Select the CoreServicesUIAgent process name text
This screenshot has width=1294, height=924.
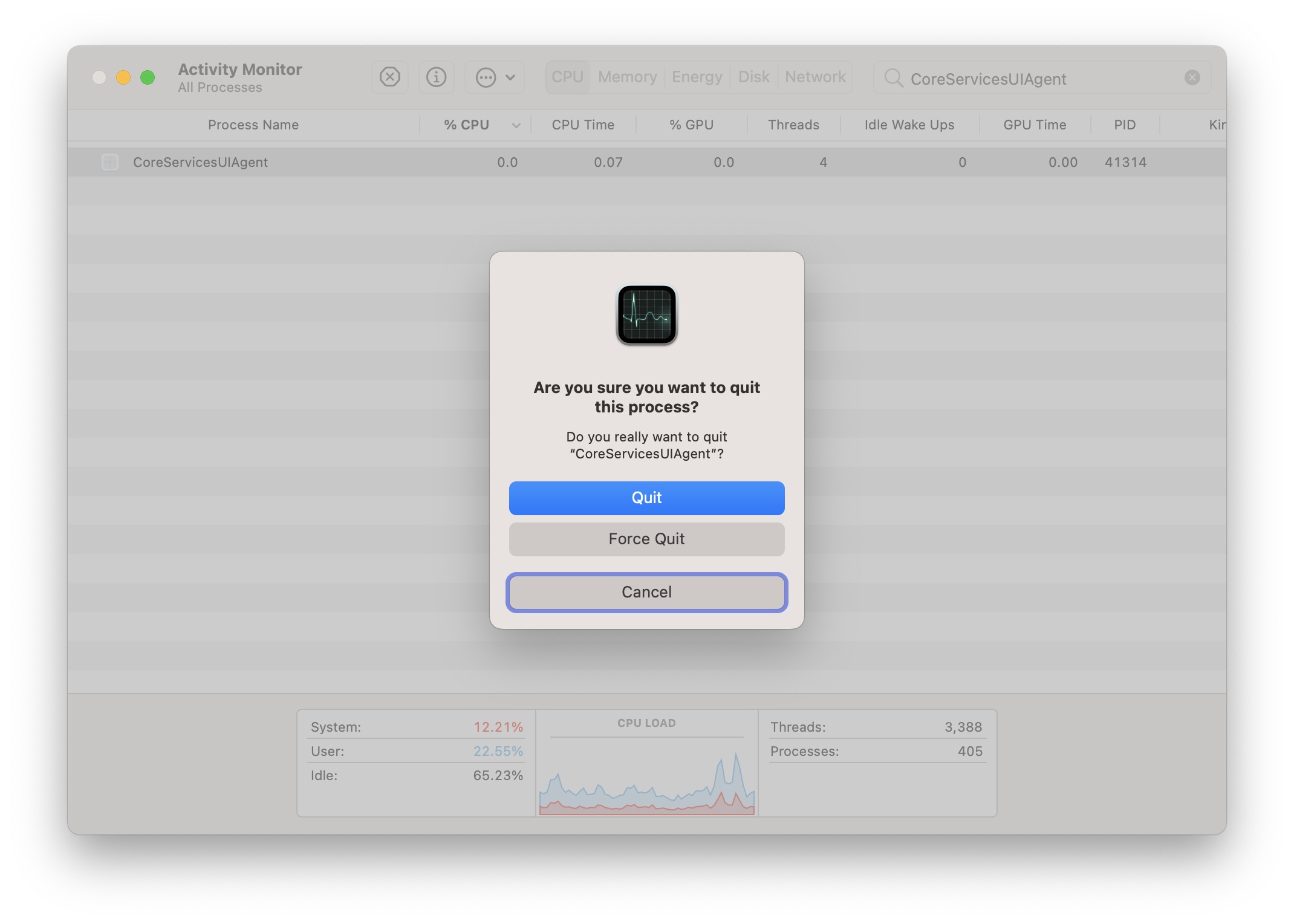(x=200, y=162)
